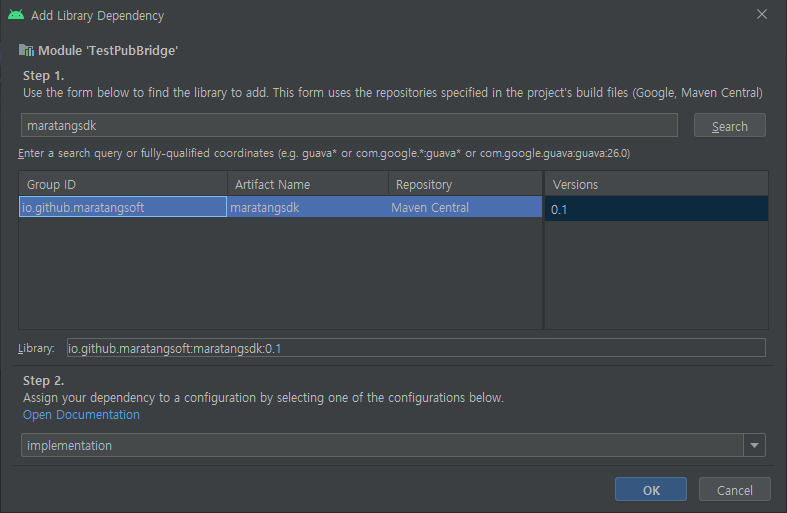Select the io.github.maratangsoft Group ID cell
This screenshot has height=513, width=787.
tap(123, 207)
